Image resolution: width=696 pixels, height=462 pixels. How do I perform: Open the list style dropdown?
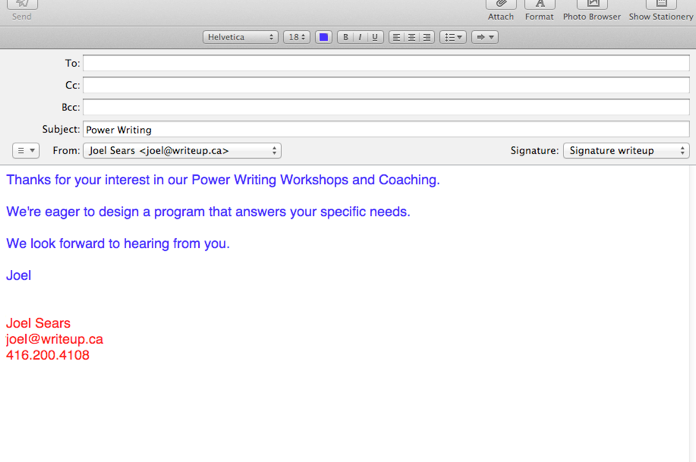pos(453,37)
